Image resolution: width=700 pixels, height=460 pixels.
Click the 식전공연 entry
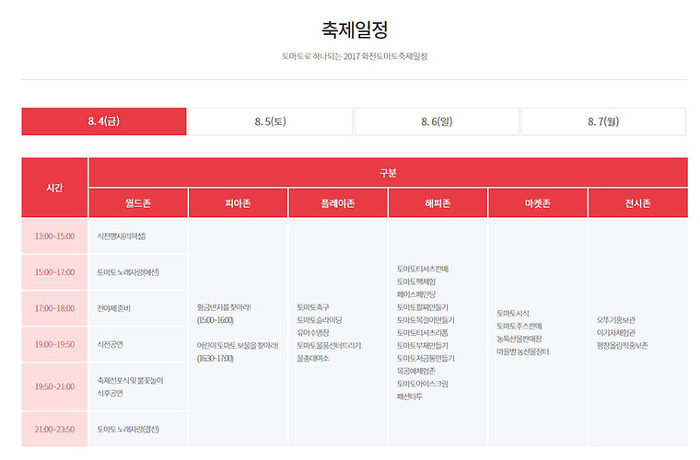110,344
